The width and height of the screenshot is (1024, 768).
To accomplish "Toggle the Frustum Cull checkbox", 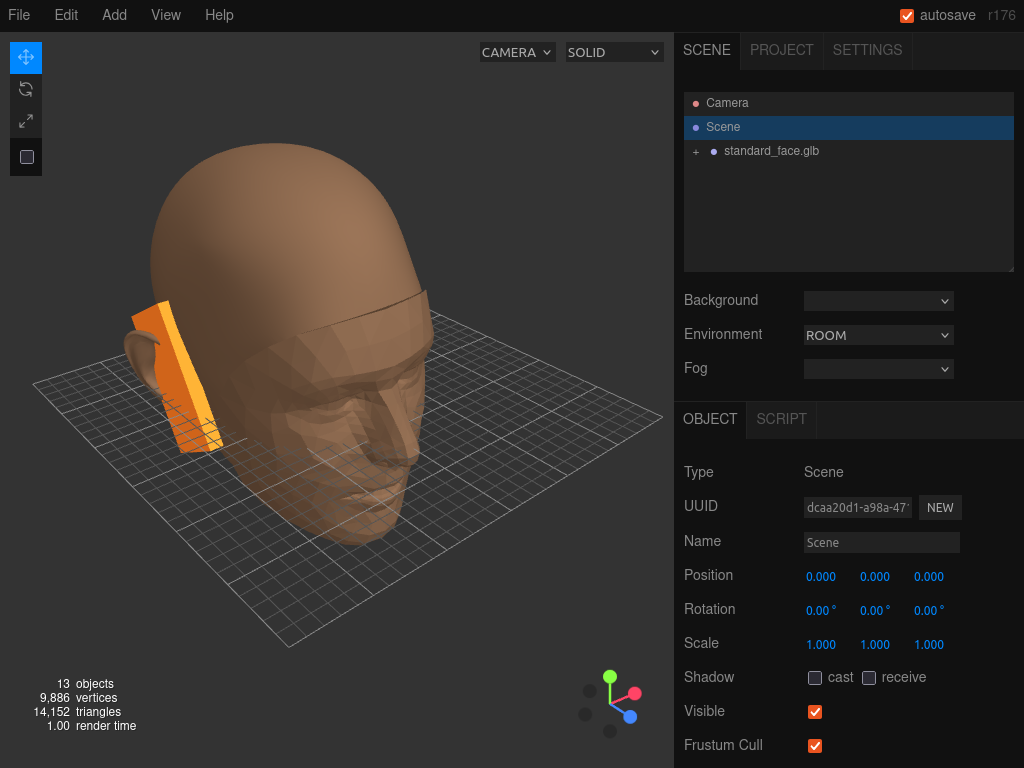I will point(814,746).
